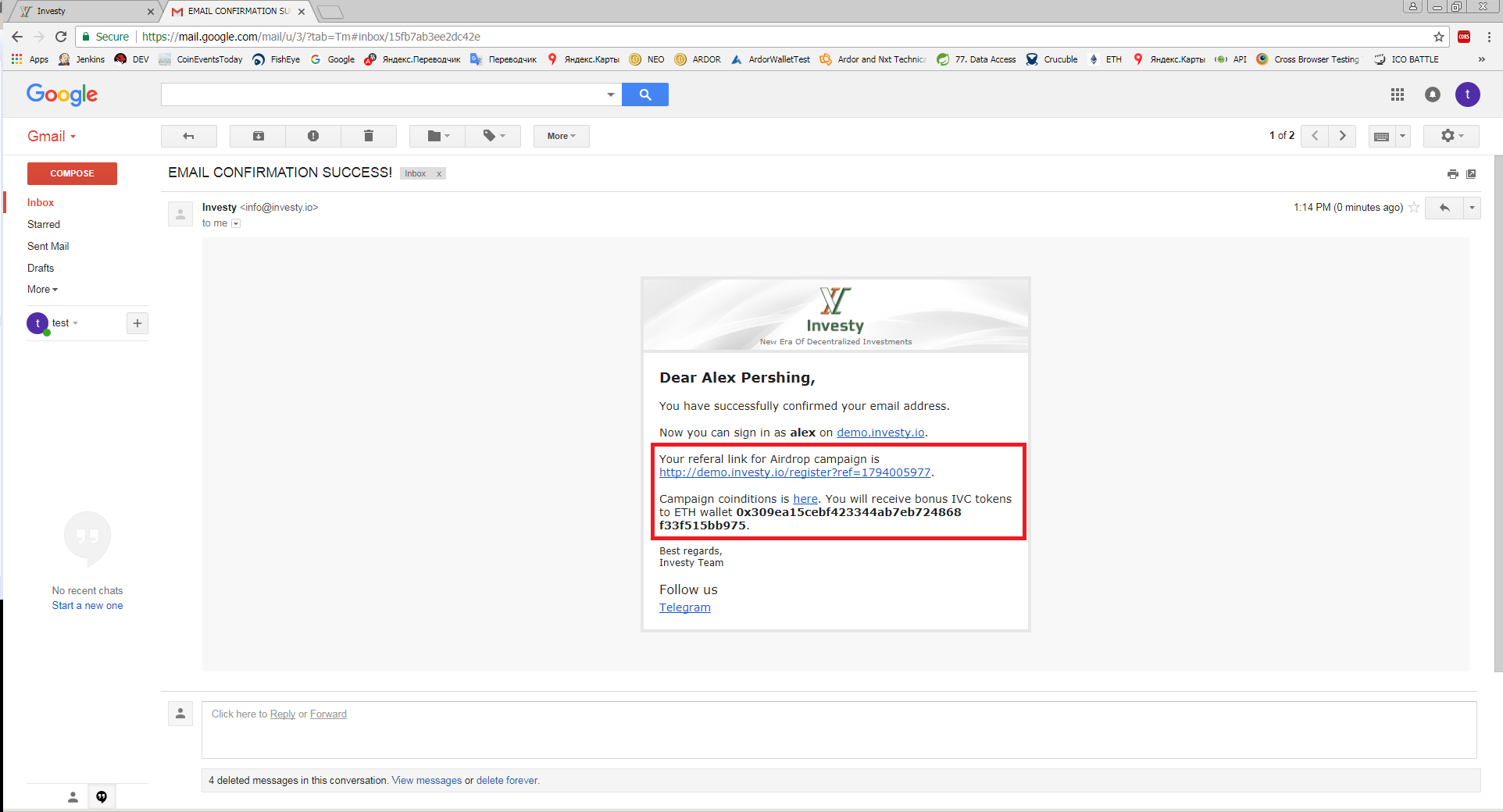Open Google notifications bell
1503x812 pixels.
(1433, 94)
